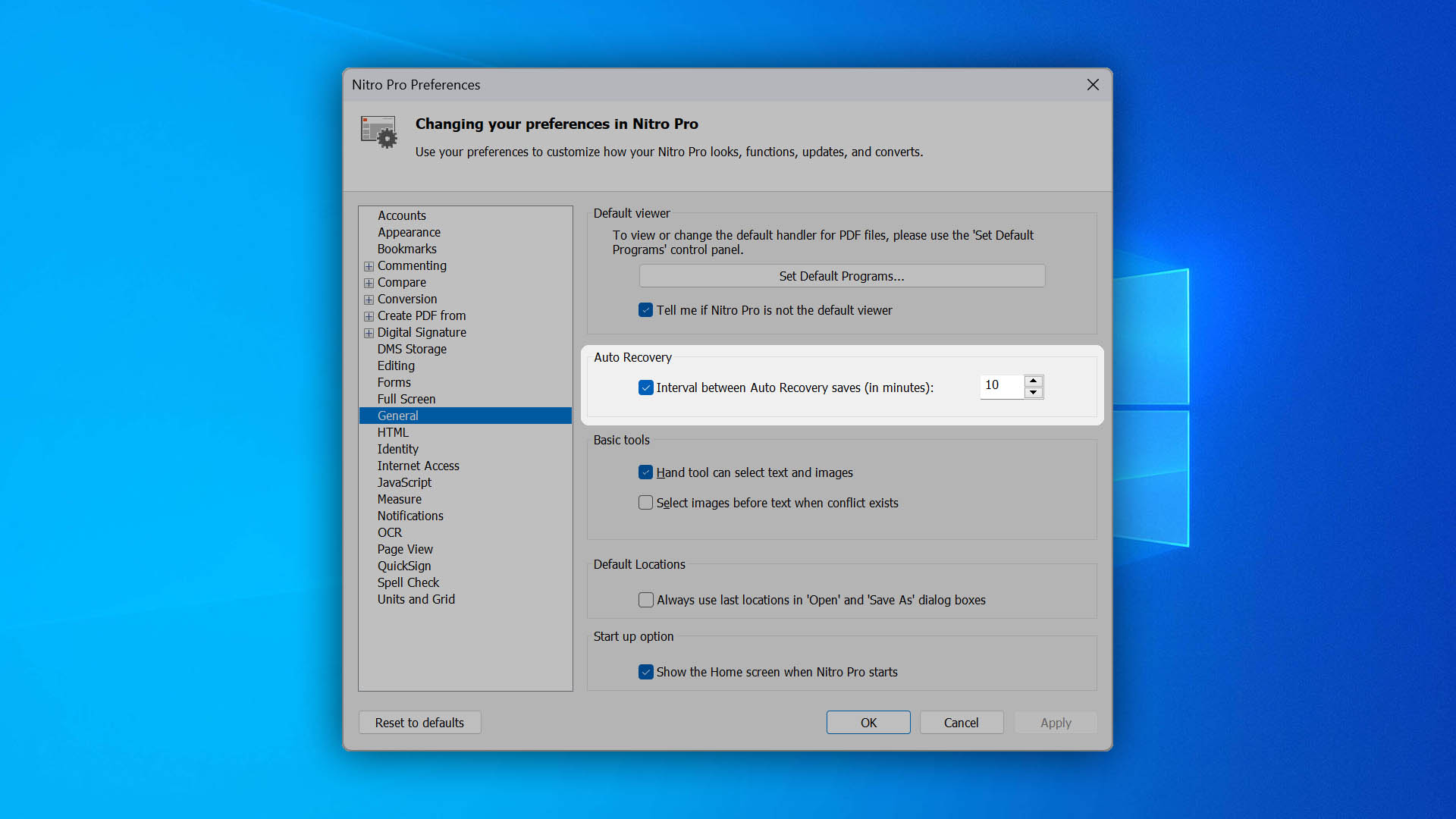
Task: Open QuickSign preferences
Action: click(404, 566)
